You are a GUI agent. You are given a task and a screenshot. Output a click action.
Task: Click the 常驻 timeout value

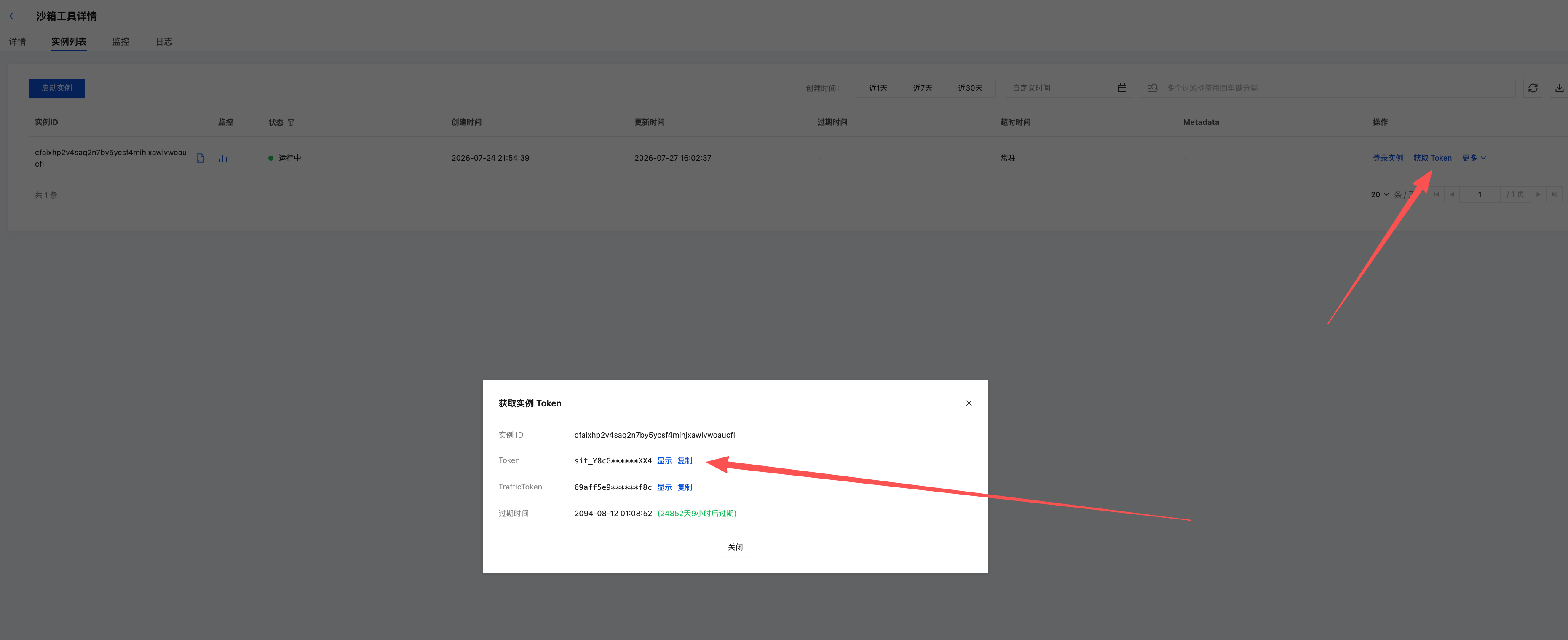[x=1007, y=159]
